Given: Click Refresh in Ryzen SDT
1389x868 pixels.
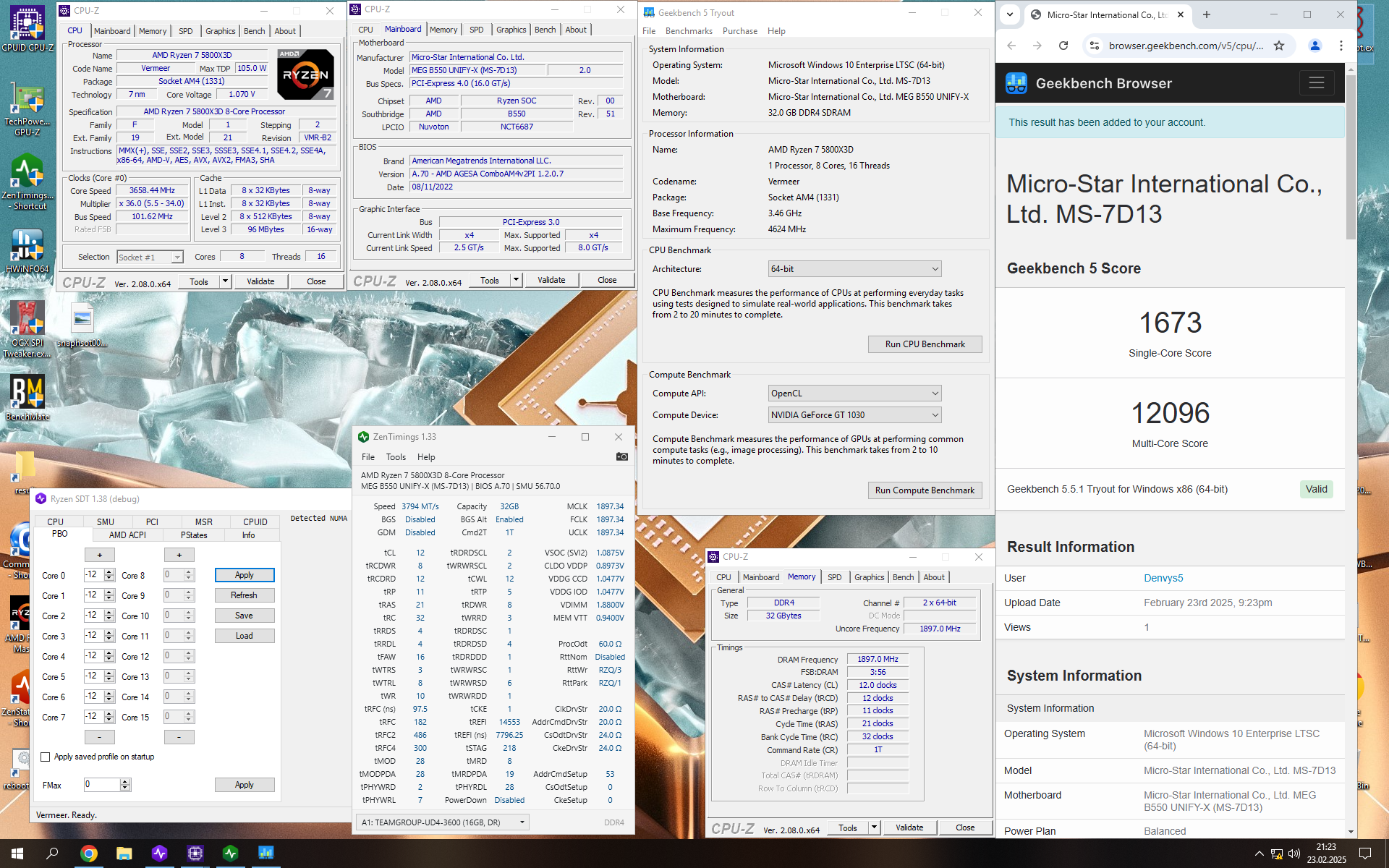Looking at the screenshot, I should coord(245,595).
